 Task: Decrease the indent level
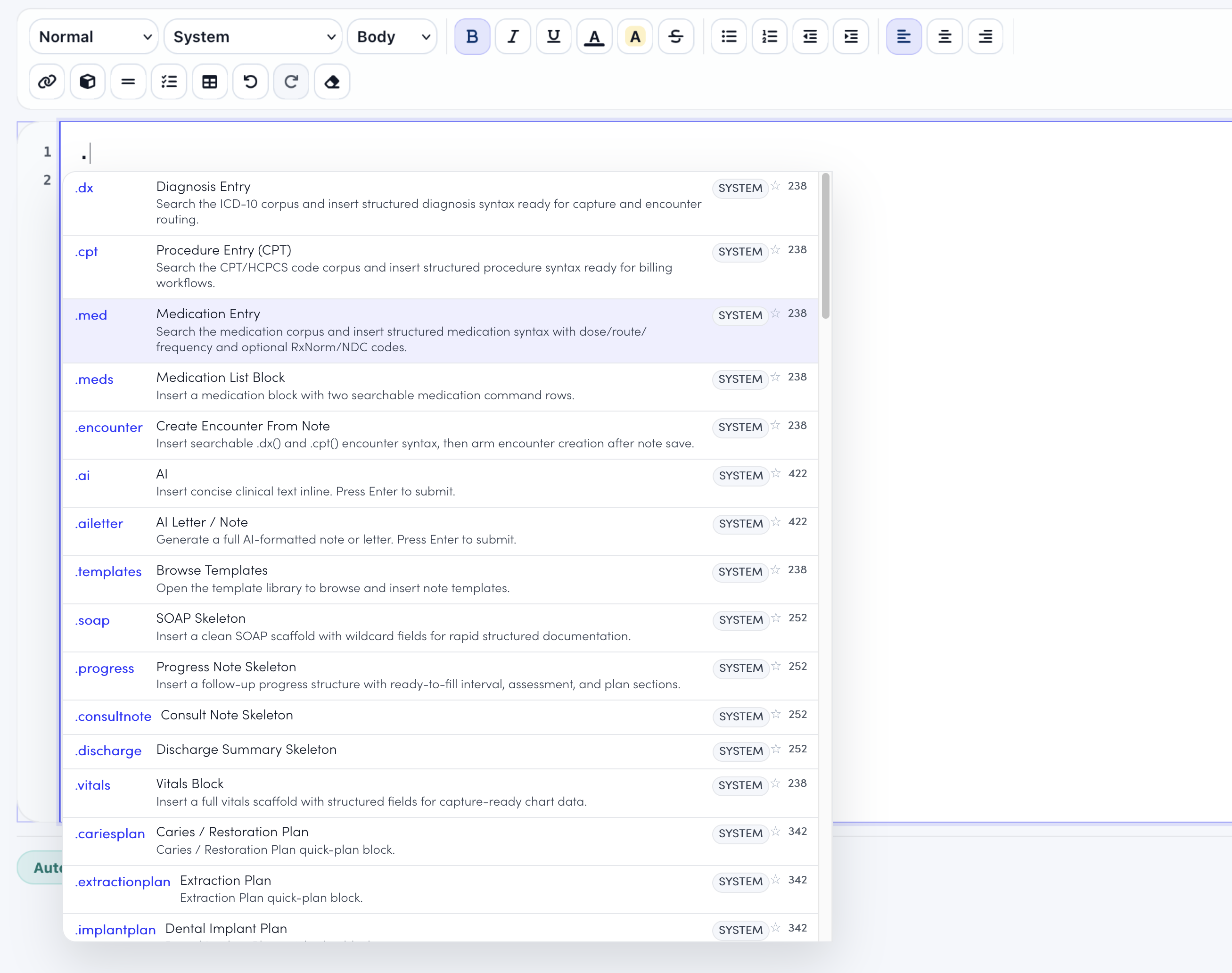pyautogui.click(x=810, y=36)
